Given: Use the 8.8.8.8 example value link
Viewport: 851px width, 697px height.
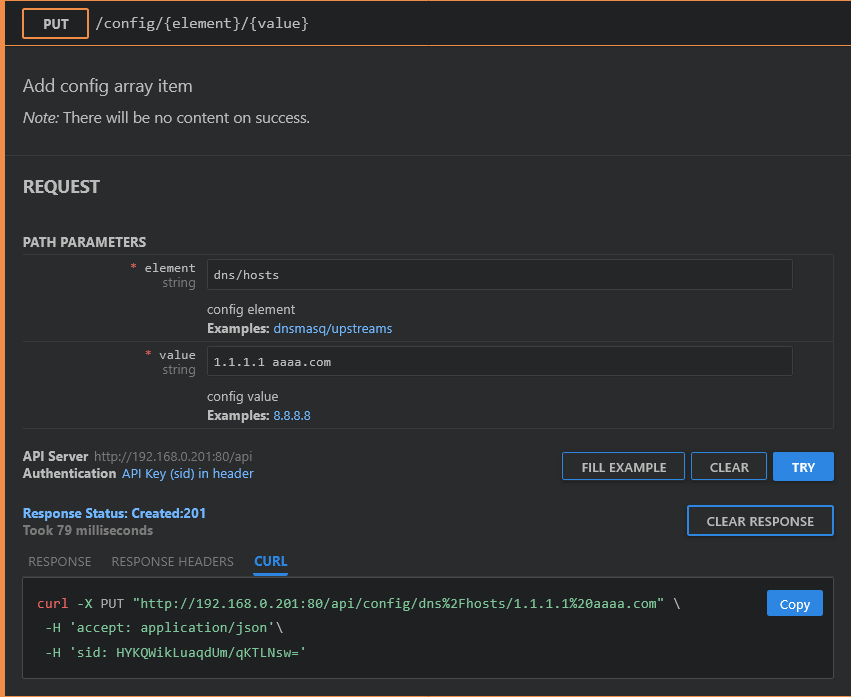Looking at the screenshot, I should [x=291, y=415].
